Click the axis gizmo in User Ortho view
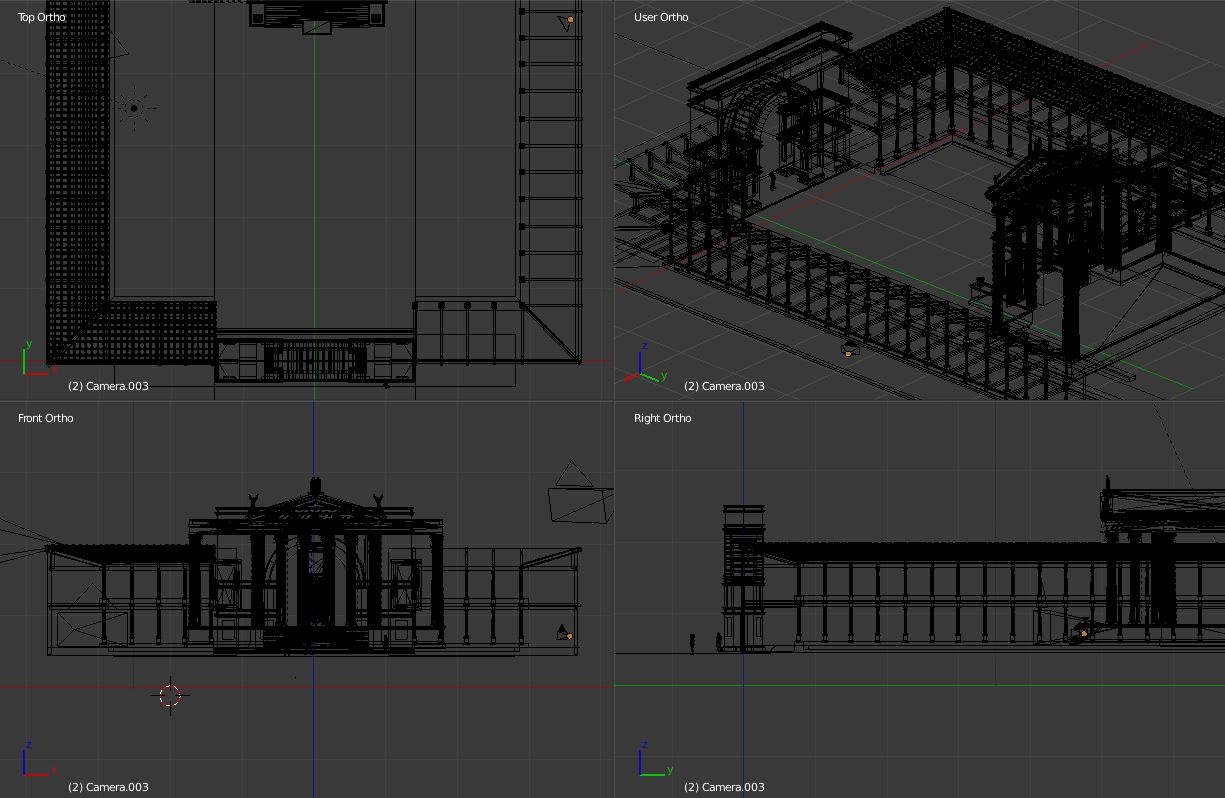The width and height of the screenshot is (1225, 798). 648,367
